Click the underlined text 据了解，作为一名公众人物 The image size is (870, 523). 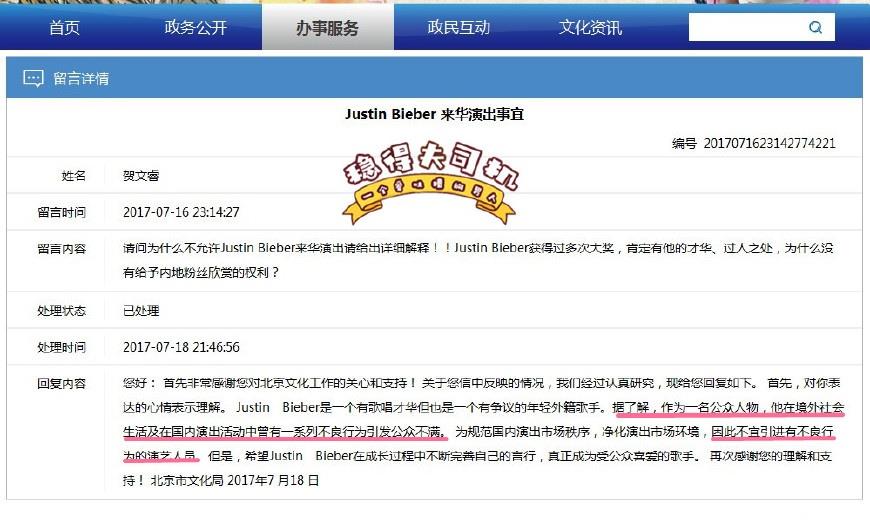pyautogui.click(x=685, y=408)
